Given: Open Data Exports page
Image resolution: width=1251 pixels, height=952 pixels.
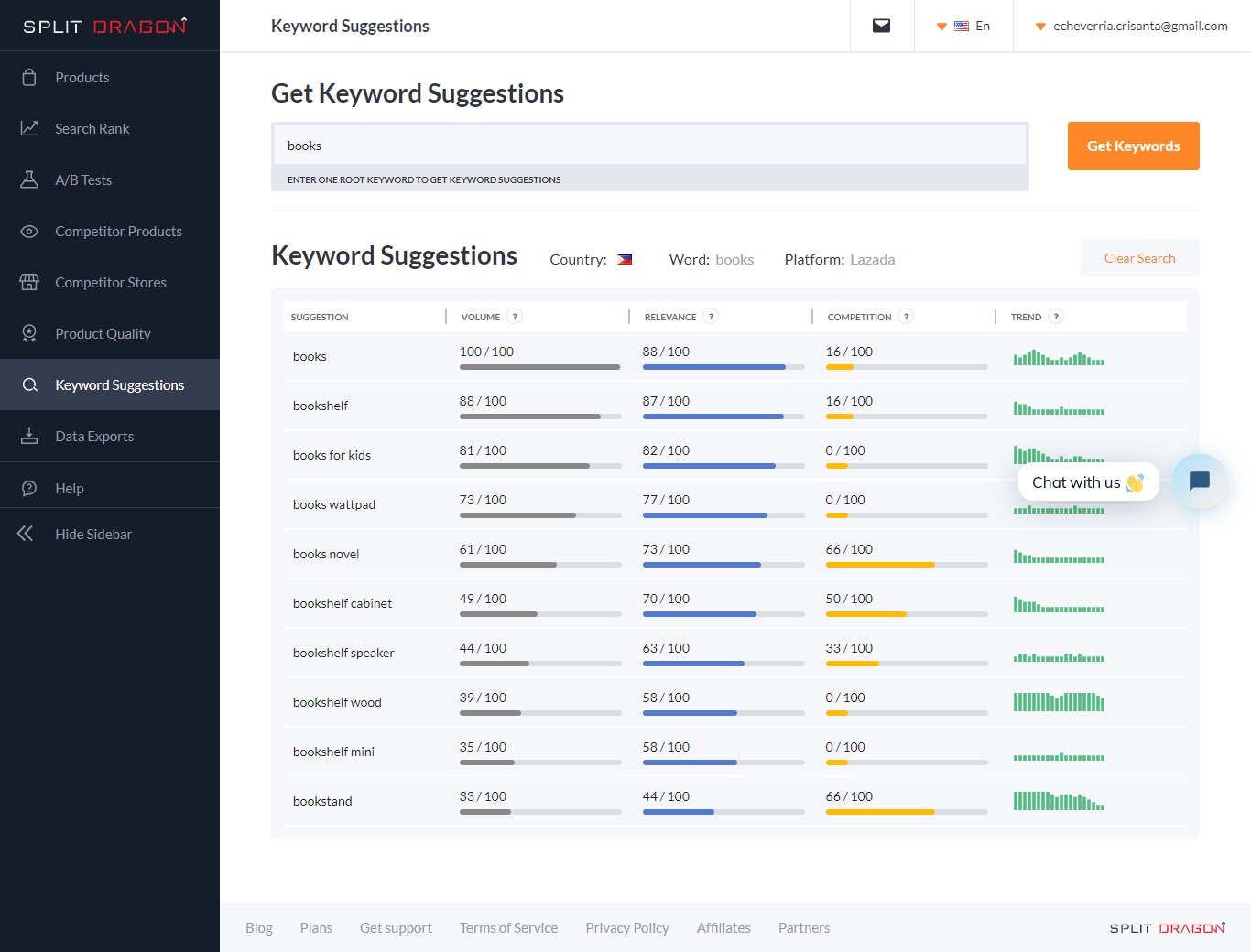Looking at the screenshot, I should 110,436.
